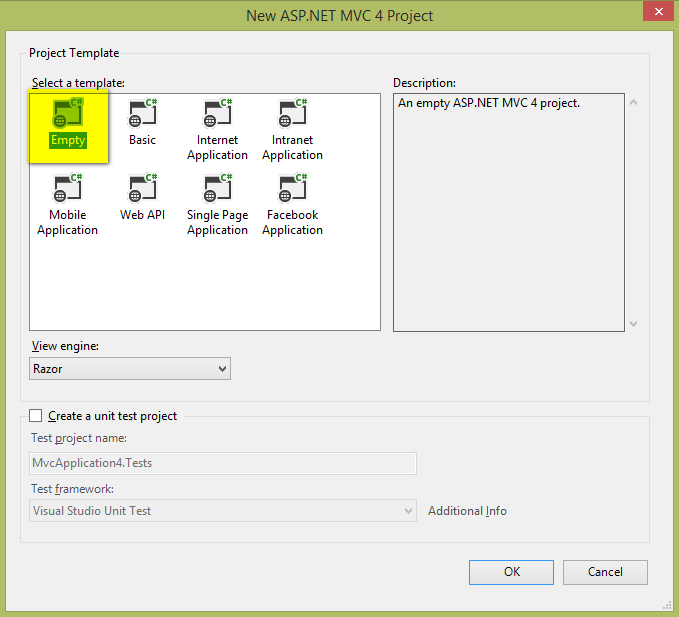
Task: Click the OK button
Action: [511, 572]
